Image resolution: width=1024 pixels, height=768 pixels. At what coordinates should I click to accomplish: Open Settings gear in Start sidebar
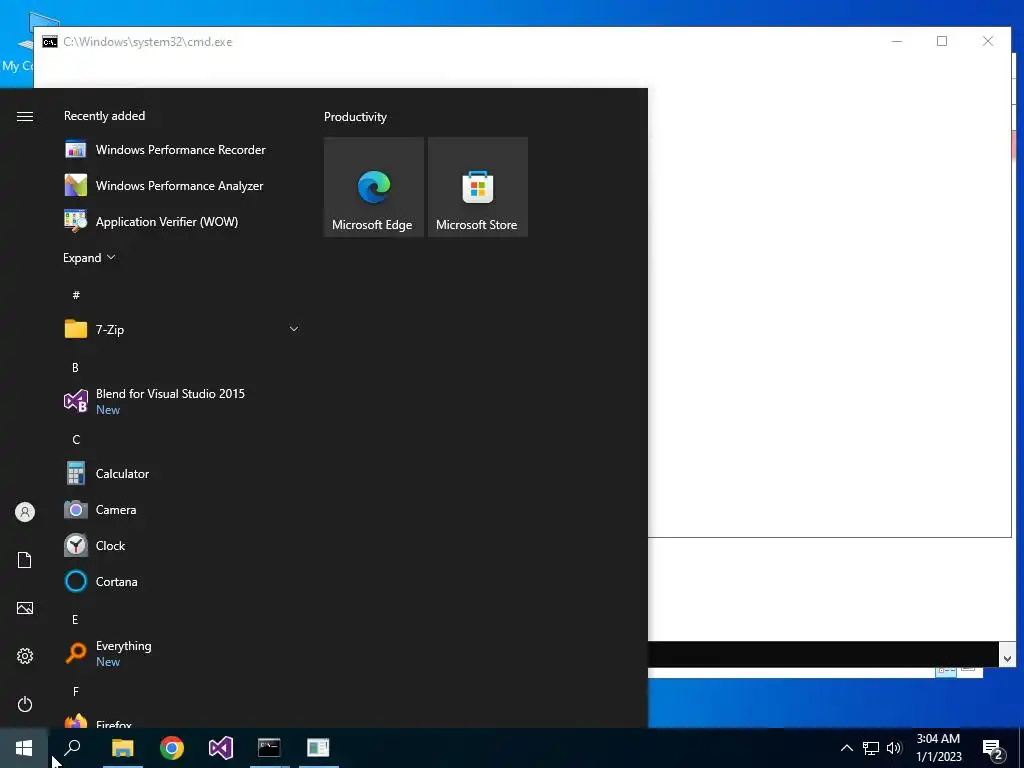(x=25, y=656)
